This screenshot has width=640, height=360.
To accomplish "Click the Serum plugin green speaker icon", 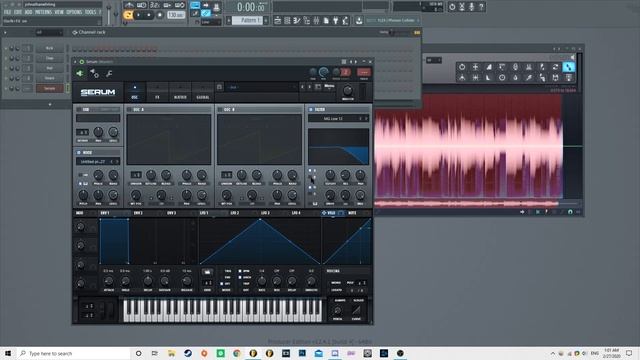I will pos(80,73).
